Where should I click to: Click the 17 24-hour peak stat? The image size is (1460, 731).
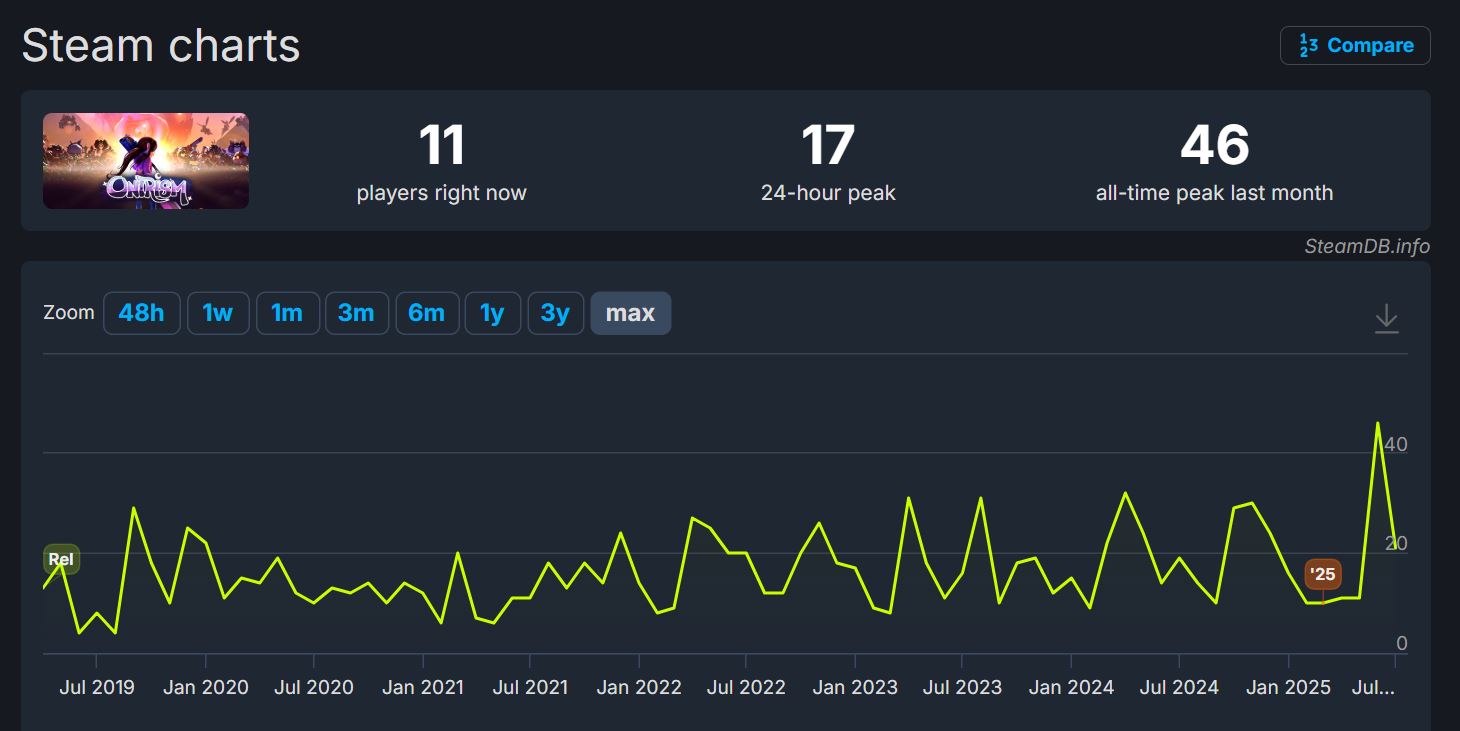828,161
